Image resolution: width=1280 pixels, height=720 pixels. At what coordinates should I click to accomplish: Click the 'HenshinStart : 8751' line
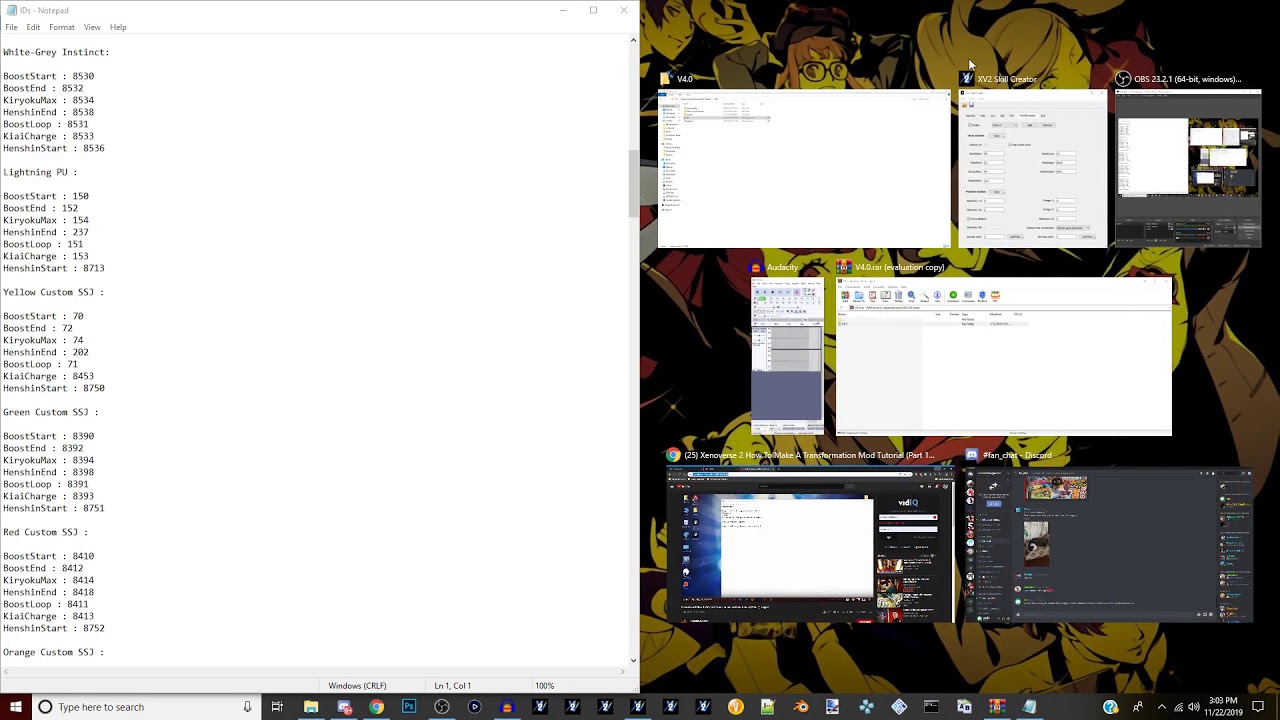point(53,508)
